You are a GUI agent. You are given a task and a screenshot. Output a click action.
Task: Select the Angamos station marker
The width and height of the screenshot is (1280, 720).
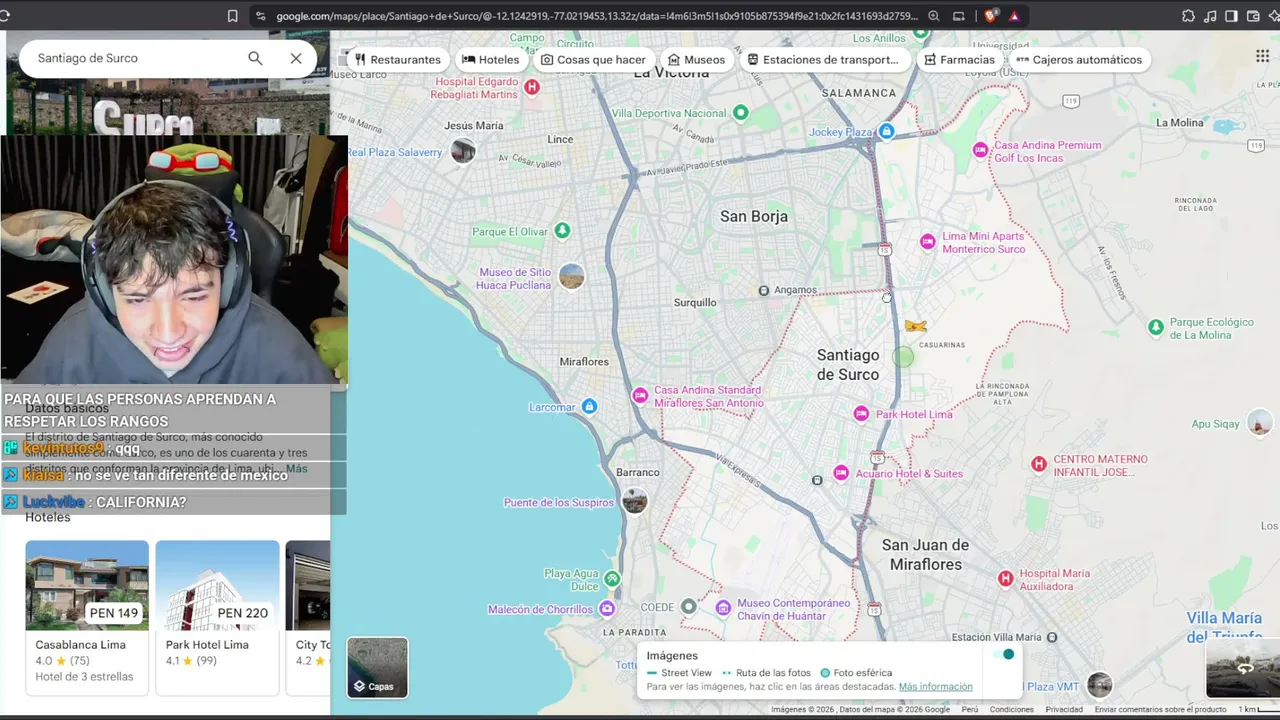click(764, 290)
